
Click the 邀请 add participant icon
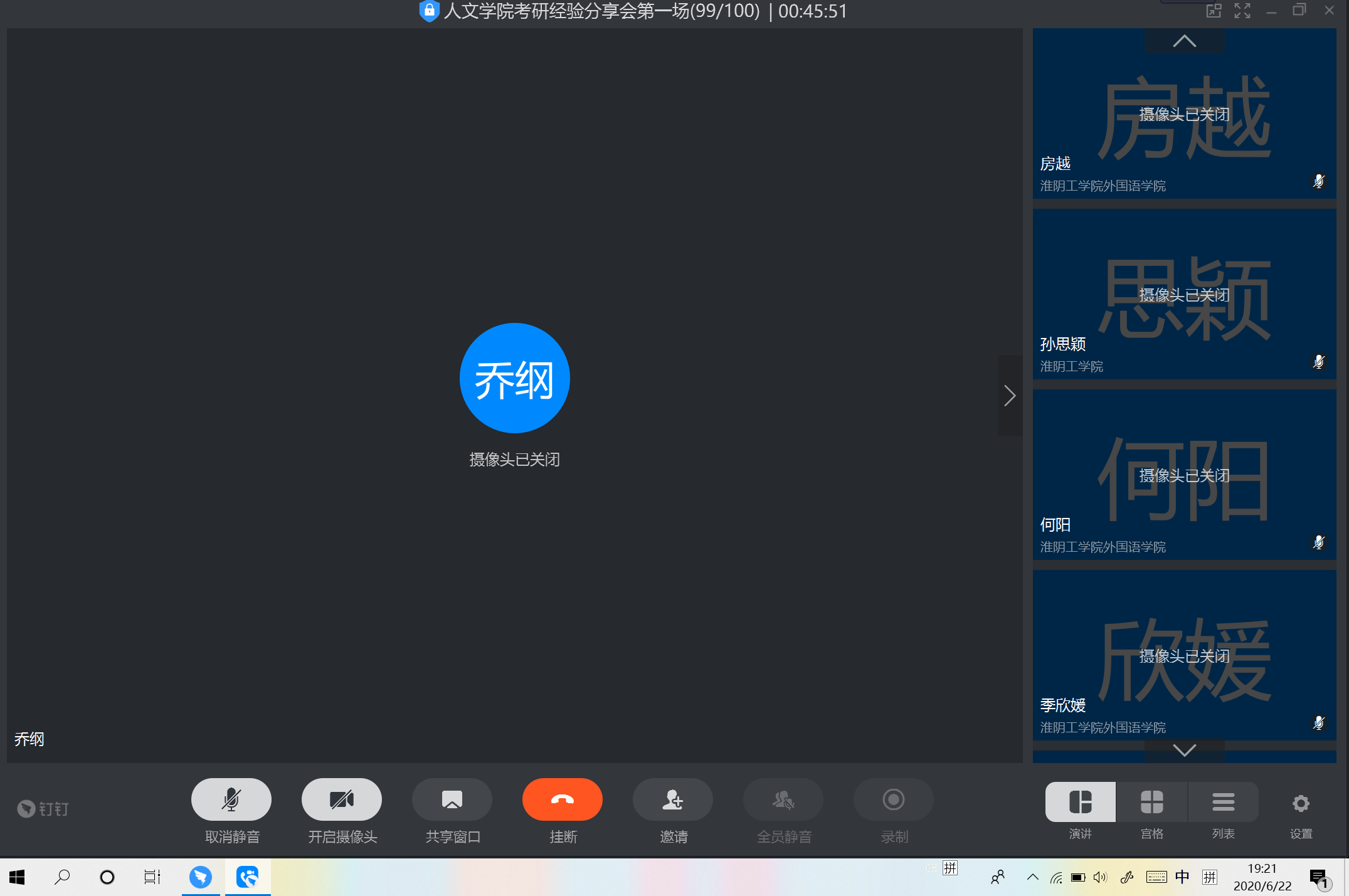(672, 799)
